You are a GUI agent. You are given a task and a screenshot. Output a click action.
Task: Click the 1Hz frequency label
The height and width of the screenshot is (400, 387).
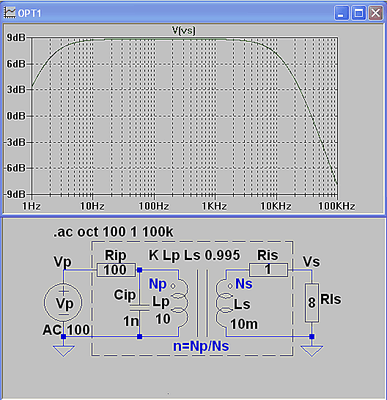coord(32,206)
